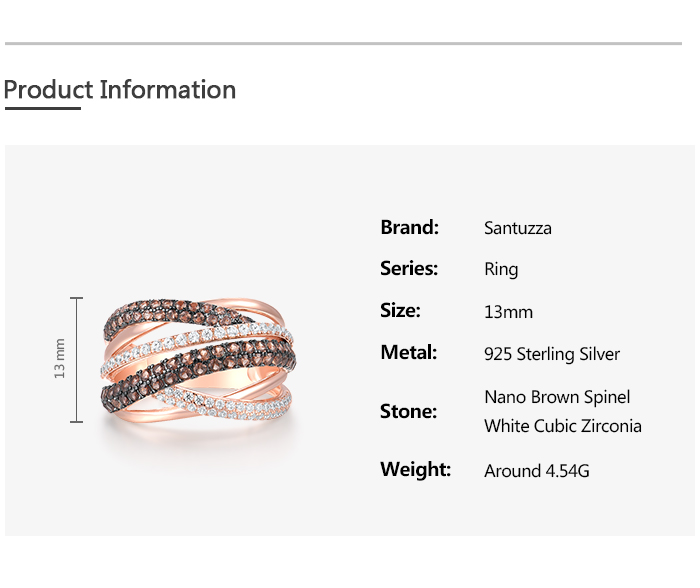The width and height of the screenshot is (700, 588).
Task: Click the 'Brand:' field label
Action: tap(409, 227)
